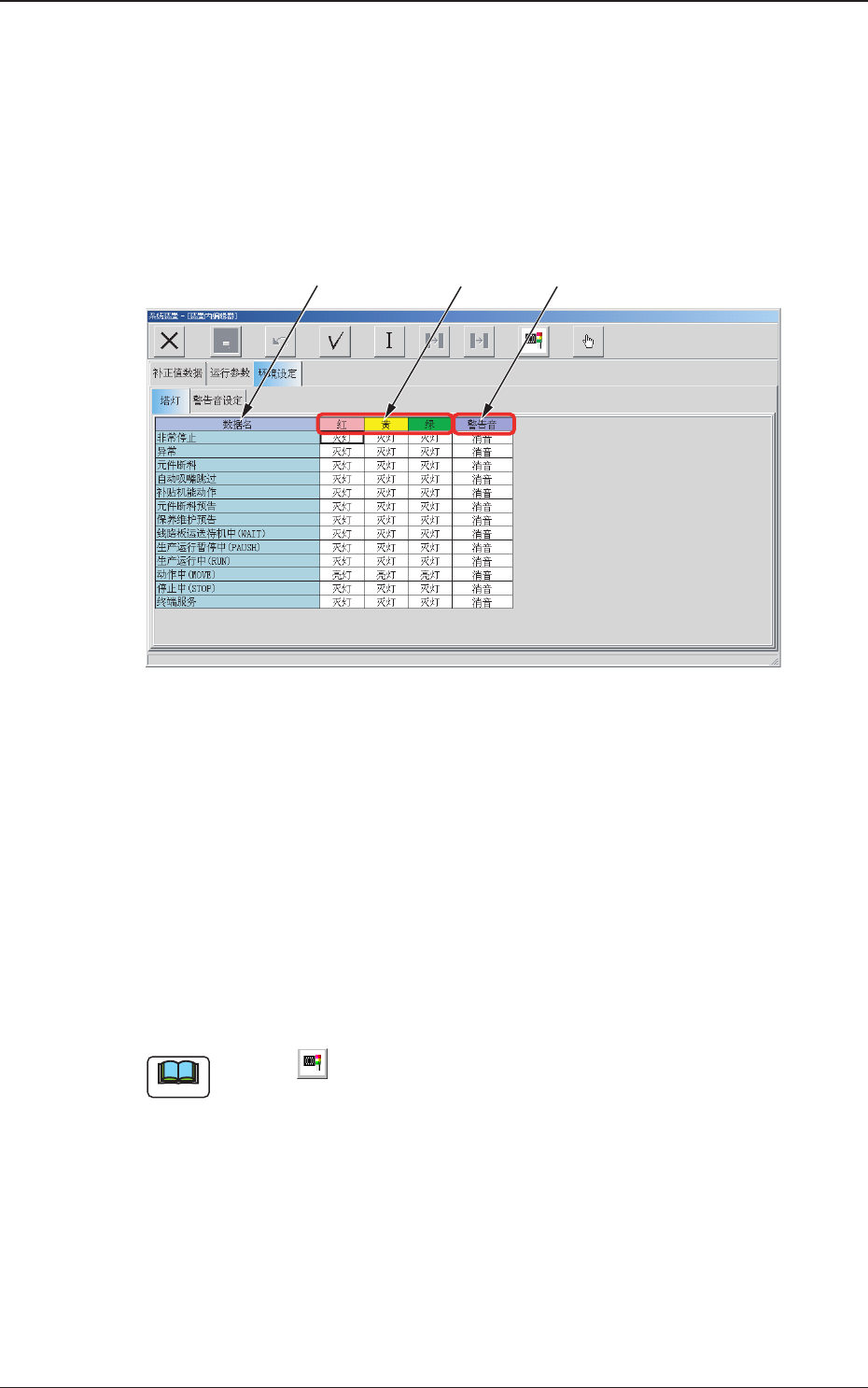Click the yellow lamp cell for 保养维护预告
Image resolution: width=868 pixels, height=1388 pixels.
click(385, 520)
